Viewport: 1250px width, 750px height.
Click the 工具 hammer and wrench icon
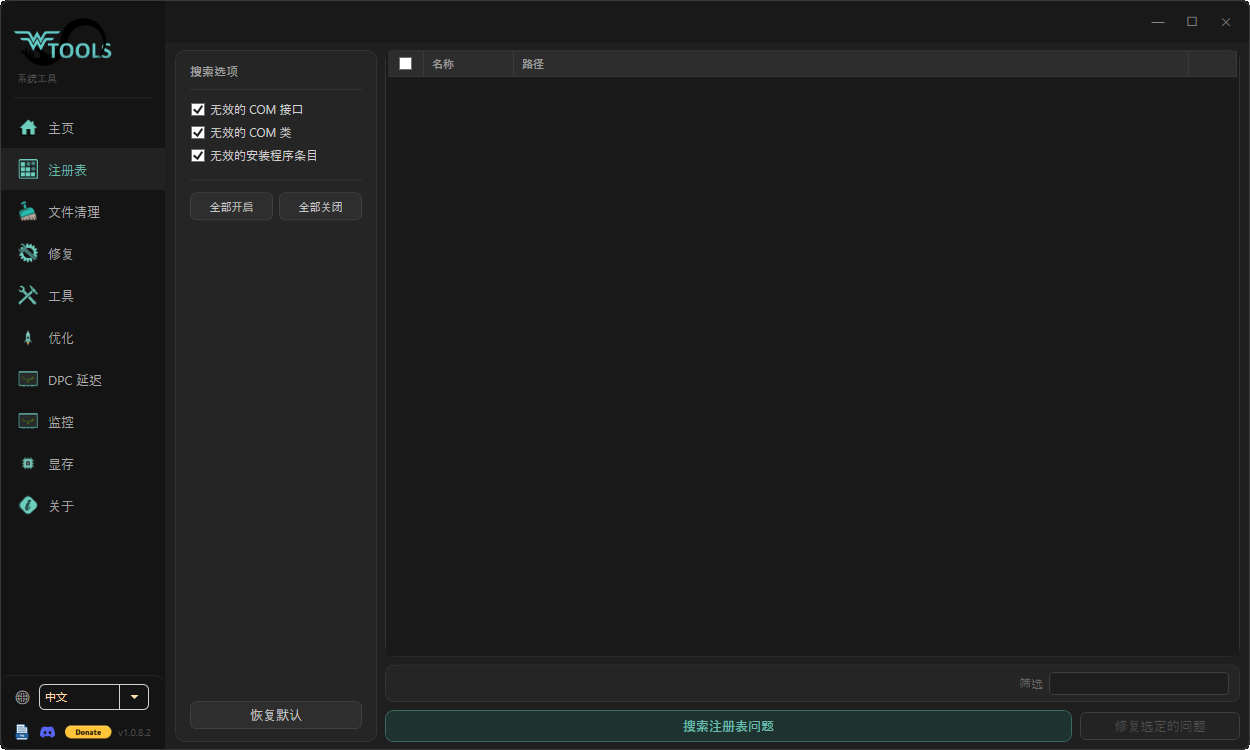coord(28,296)
